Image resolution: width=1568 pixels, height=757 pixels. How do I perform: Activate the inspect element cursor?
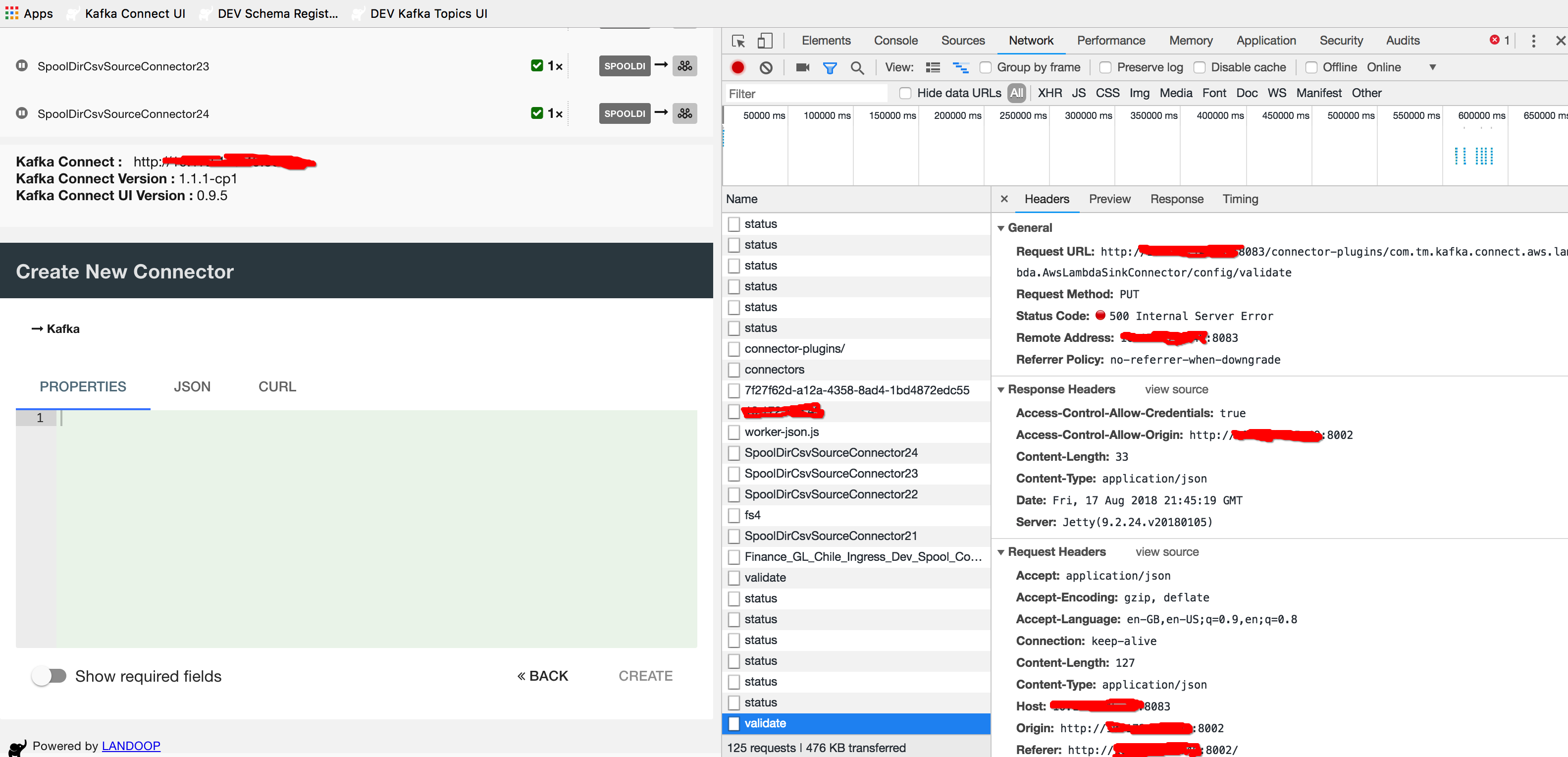(x=738, y=40)
